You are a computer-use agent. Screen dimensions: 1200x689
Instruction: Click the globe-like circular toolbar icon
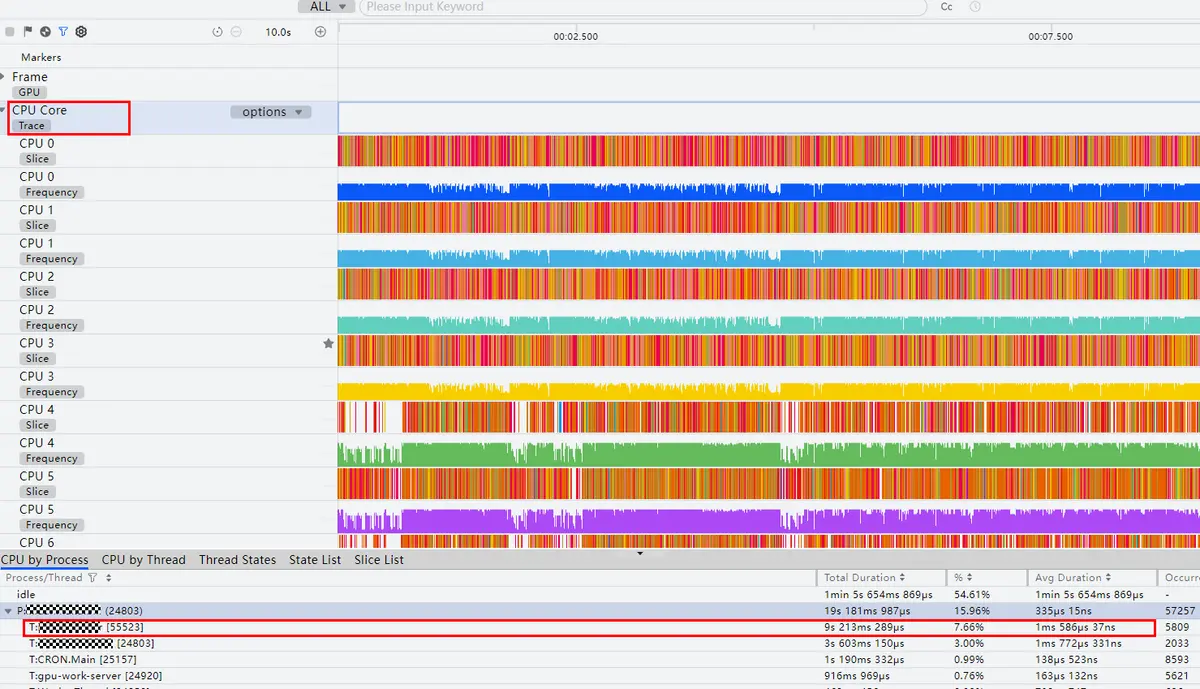45,32
